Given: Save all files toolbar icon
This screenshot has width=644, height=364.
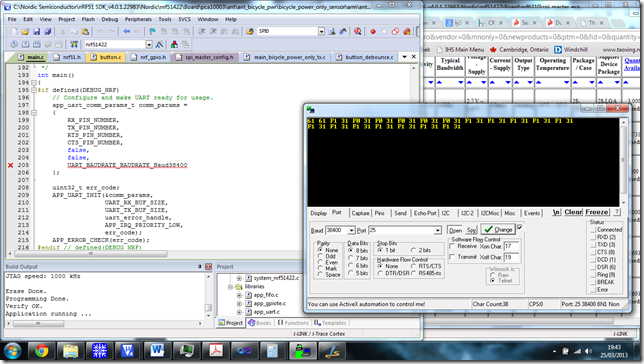Looking at the screenshot, I should pyautogui.click(x=48, y=31).
